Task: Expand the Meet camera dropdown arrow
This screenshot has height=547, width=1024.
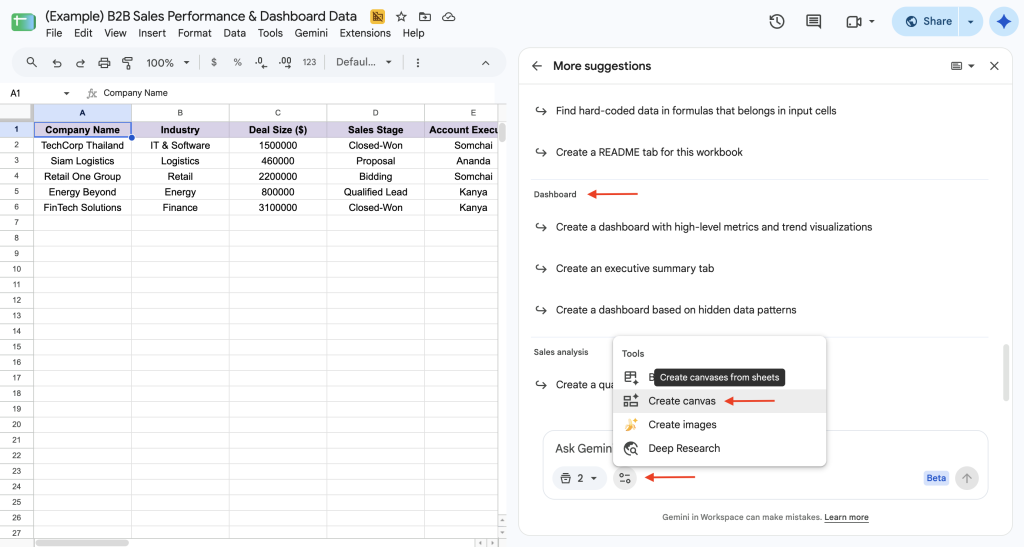Action: tap(872, 22)
